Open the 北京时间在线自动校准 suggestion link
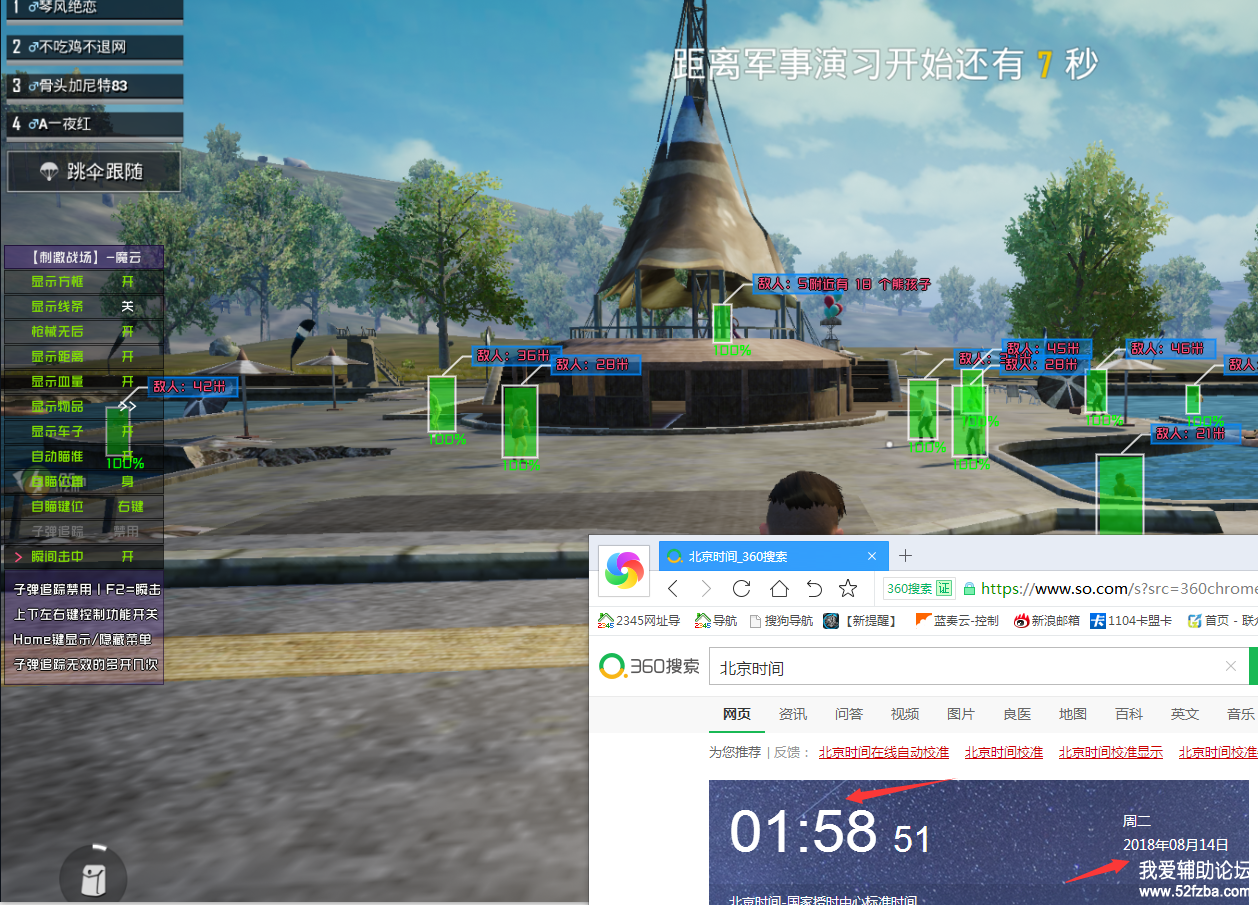 tap(883, 752)
